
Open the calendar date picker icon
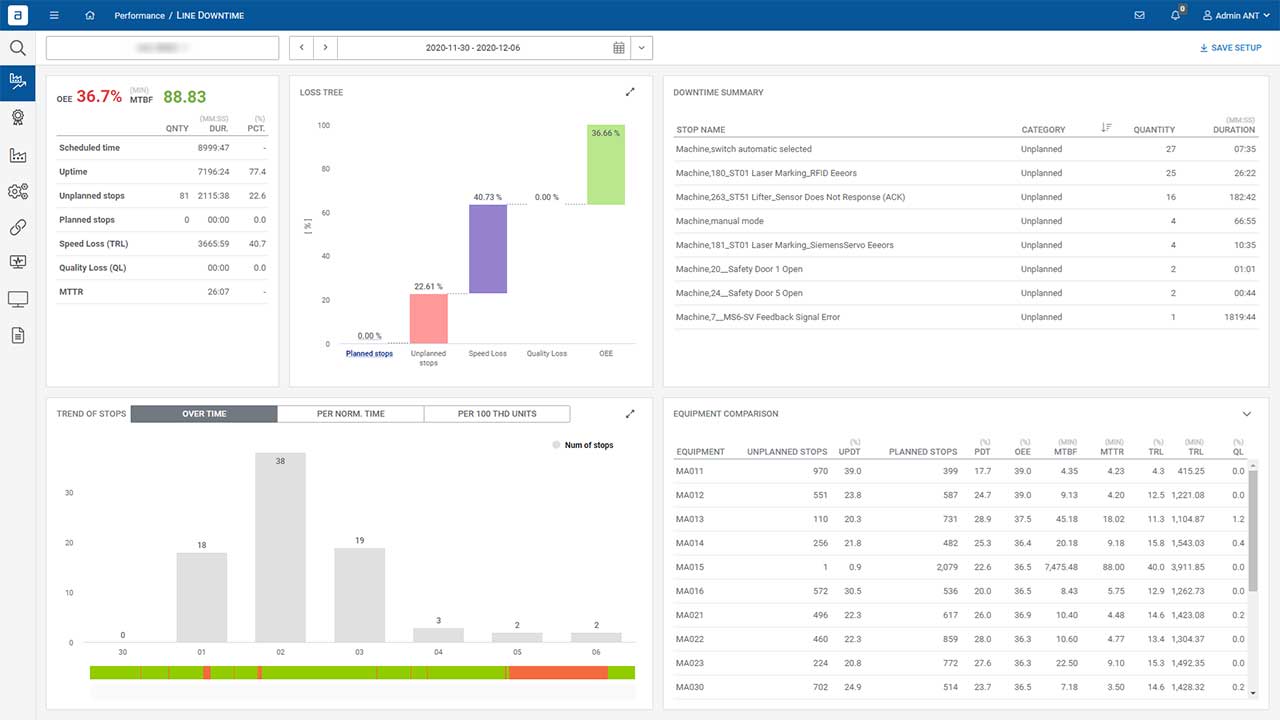click(619, 48)
